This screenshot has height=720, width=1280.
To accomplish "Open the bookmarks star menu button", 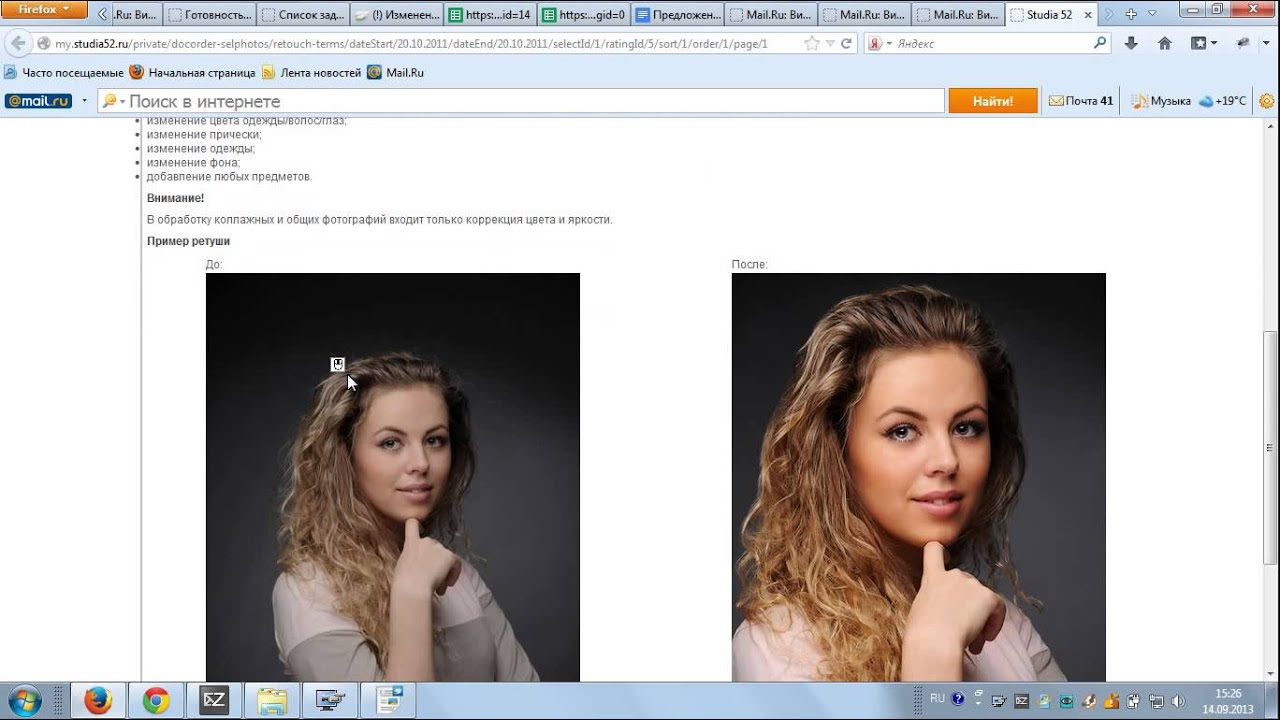I will (x=1204, y=44).
